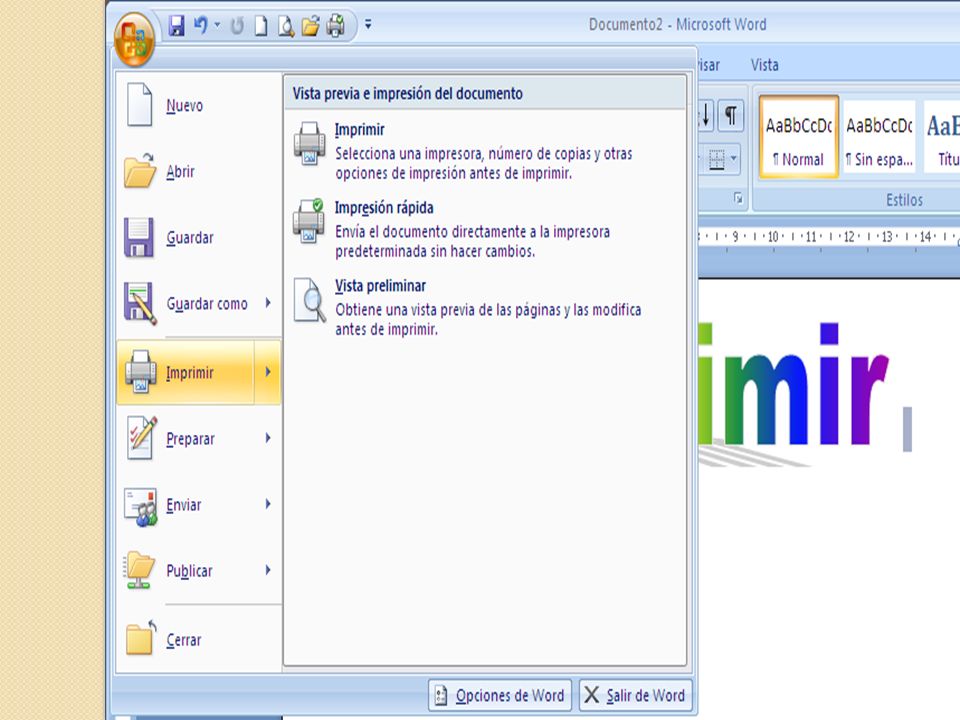Image resolution: width=960 pixels, height=720 pixels.
Task: Click the Cerrar folder icon
Action: tap(141, 639)
